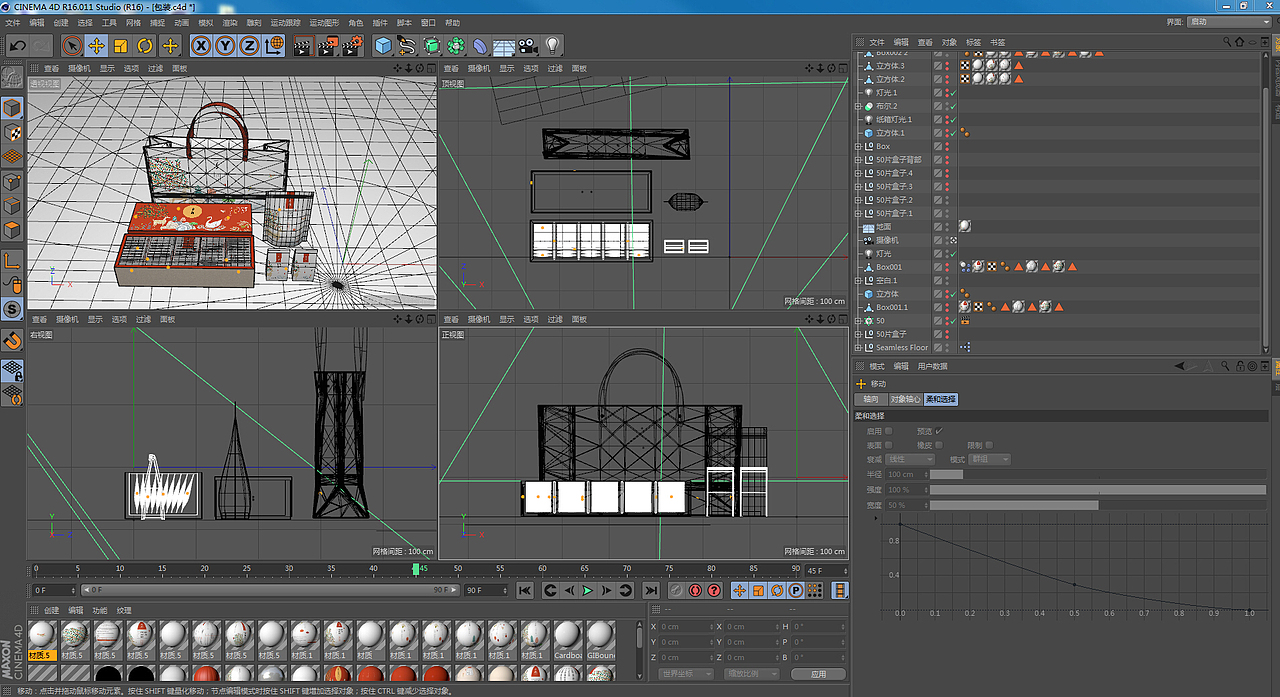The height and width of the screenshot is (697, 1280).
Task: Add a camera object
Action: 528,45
